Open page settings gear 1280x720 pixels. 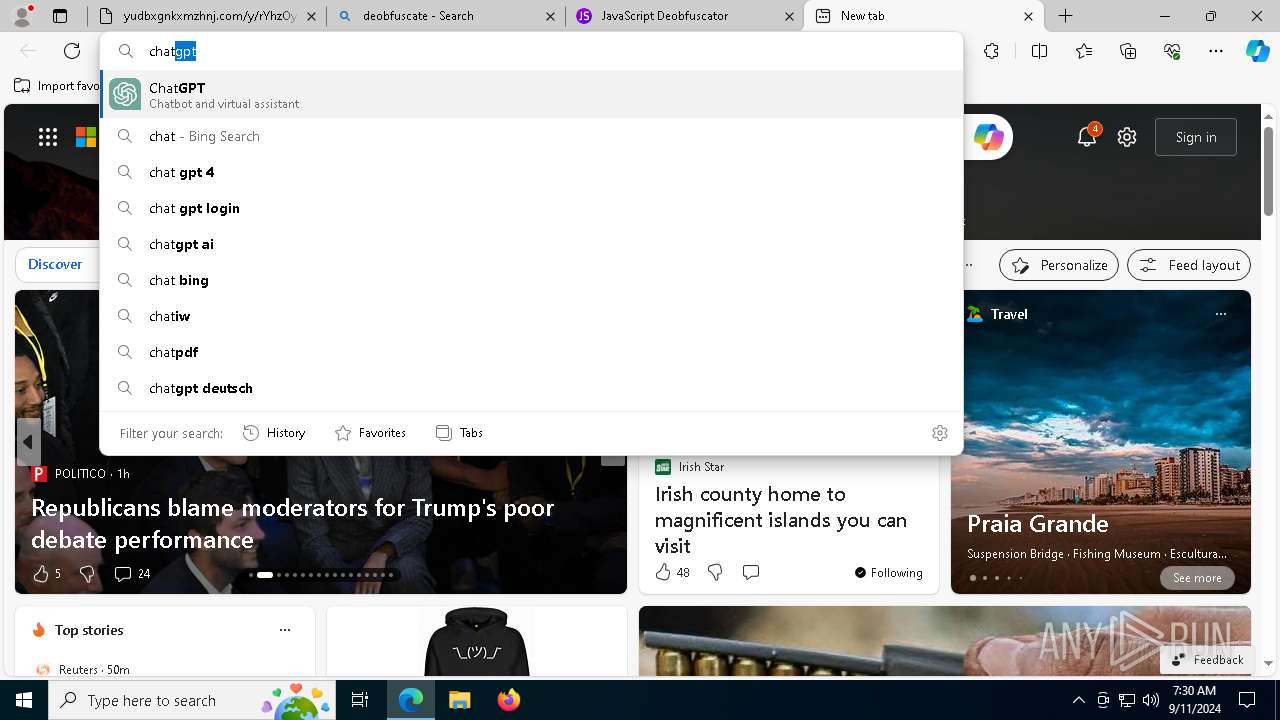point(1127,137)
